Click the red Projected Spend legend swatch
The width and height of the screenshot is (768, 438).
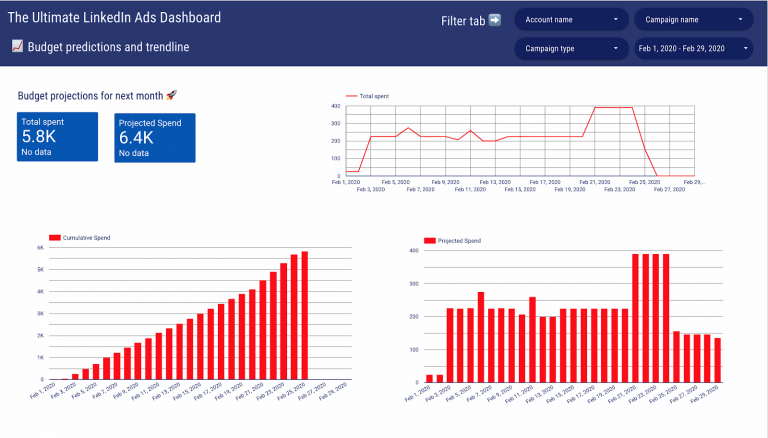pos(429,241)
